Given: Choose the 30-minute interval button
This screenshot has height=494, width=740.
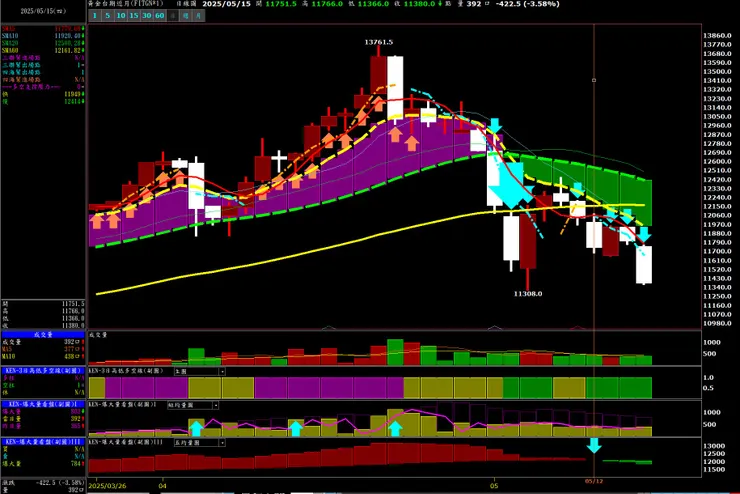Looking at the screenshot, I should [147, 16].
